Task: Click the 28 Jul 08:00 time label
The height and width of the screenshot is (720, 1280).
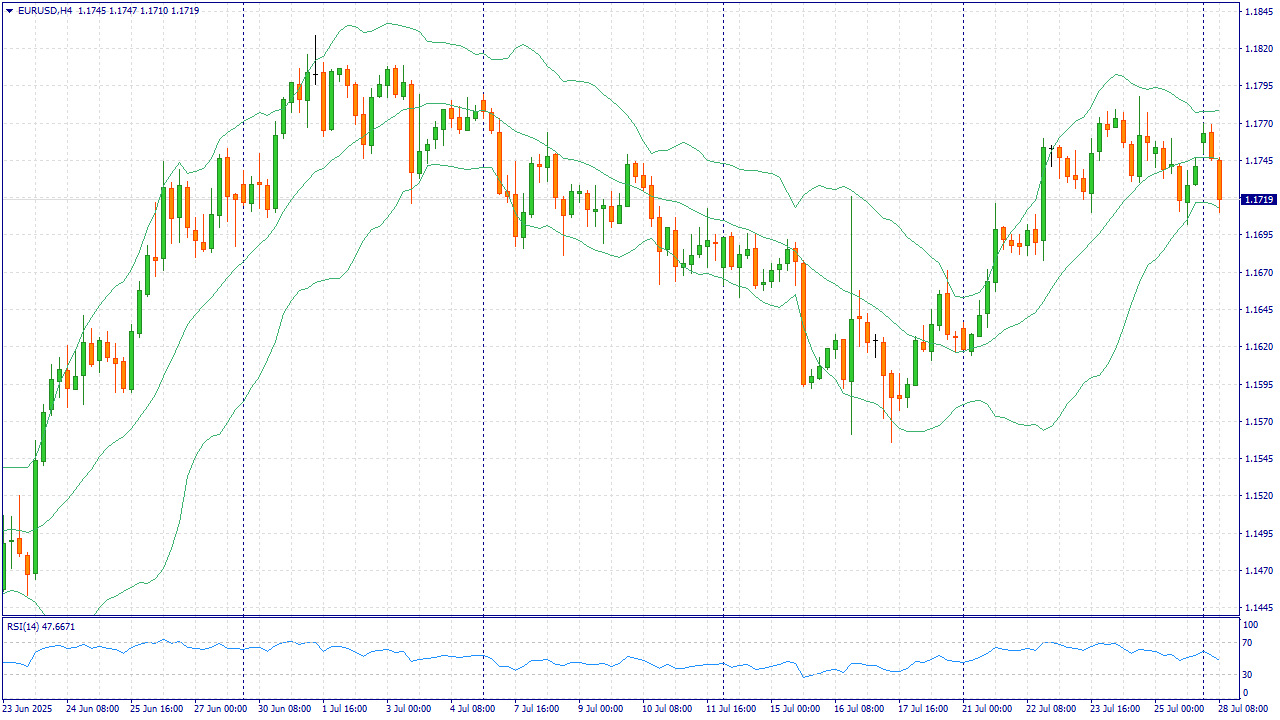Action: coord(1244,708)
